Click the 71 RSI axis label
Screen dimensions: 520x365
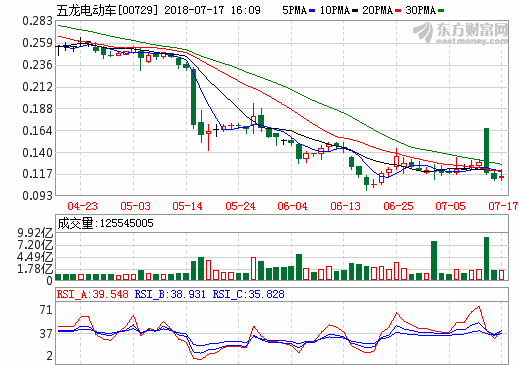(46, 310)
